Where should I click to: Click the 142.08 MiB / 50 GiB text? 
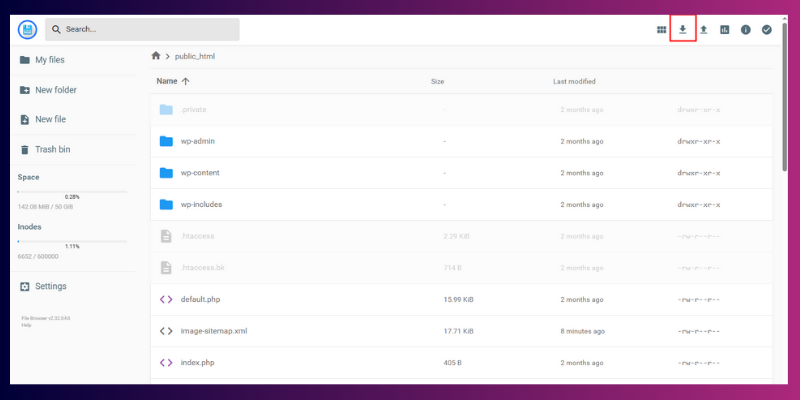[44, 207]
